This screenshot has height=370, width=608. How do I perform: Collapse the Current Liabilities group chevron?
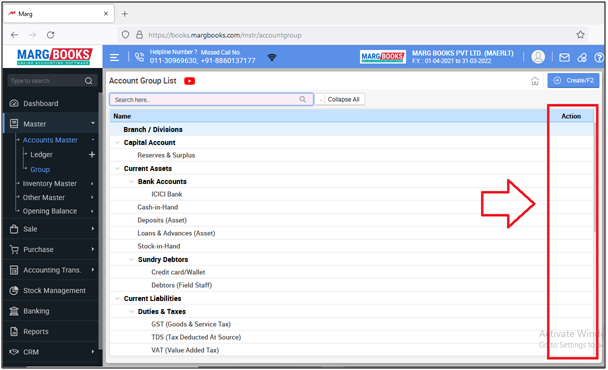coord(117,298)
